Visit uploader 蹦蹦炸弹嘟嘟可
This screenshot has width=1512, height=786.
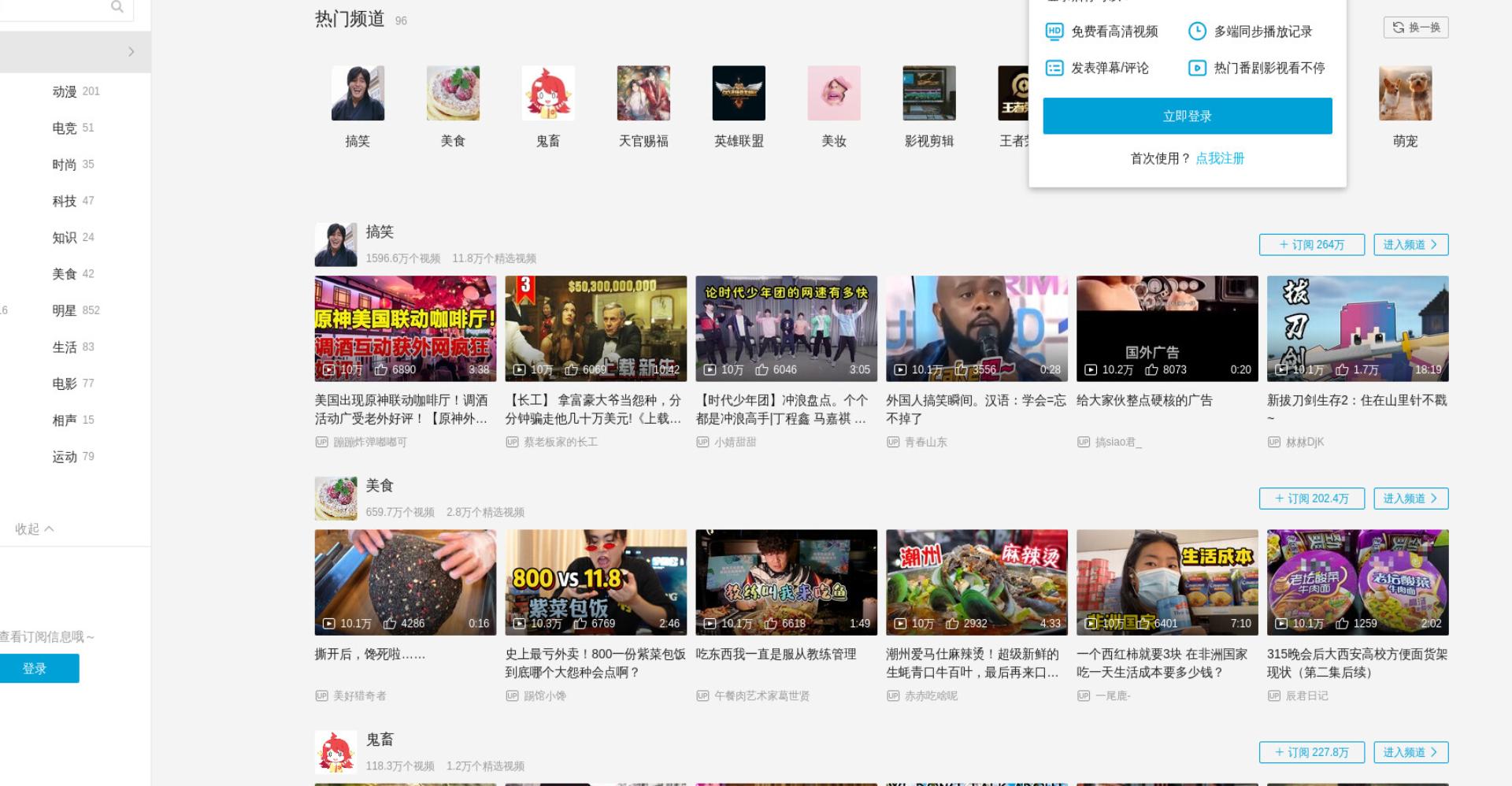tap(370, 442)
